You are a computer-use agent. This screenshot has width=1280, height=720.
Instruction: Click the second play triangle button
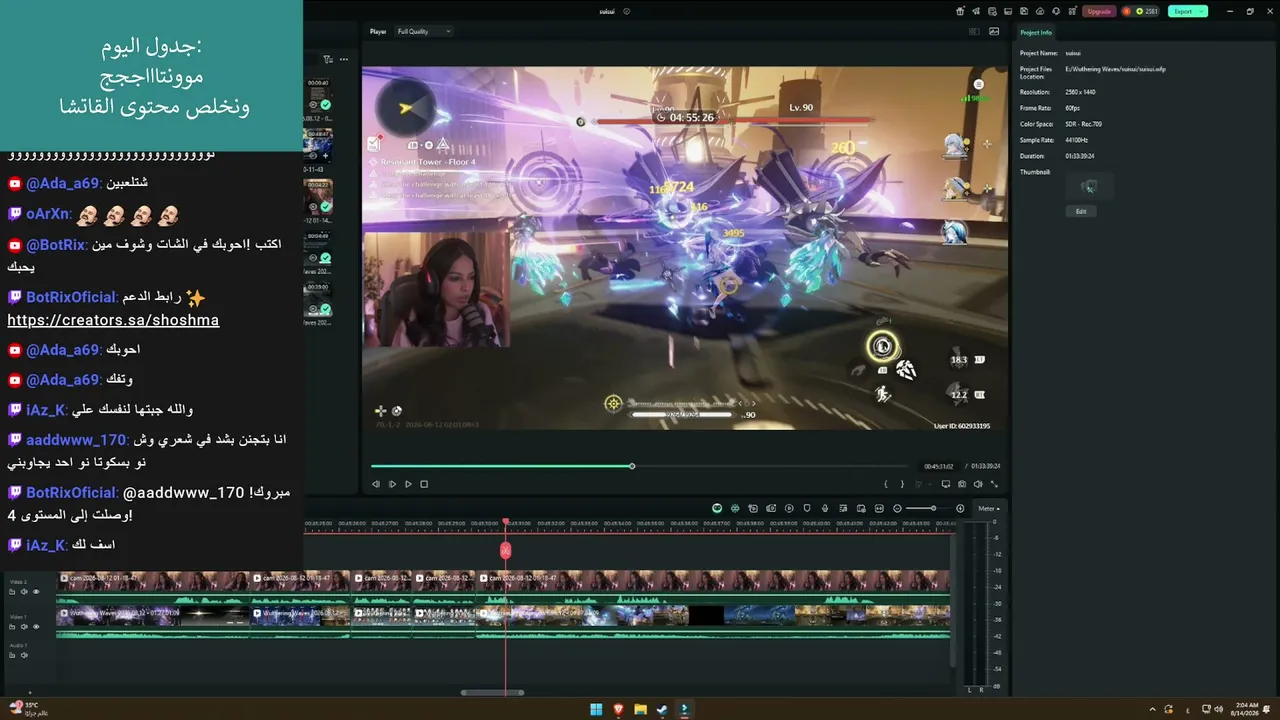pyautogui.click(x=408, y=484)
